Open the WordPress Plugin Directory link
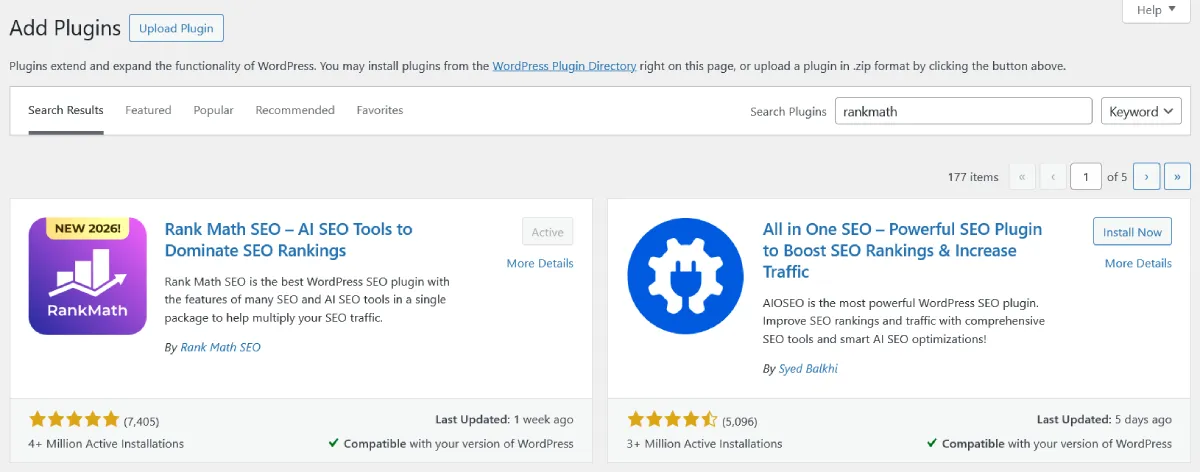 tap(564, 66)
